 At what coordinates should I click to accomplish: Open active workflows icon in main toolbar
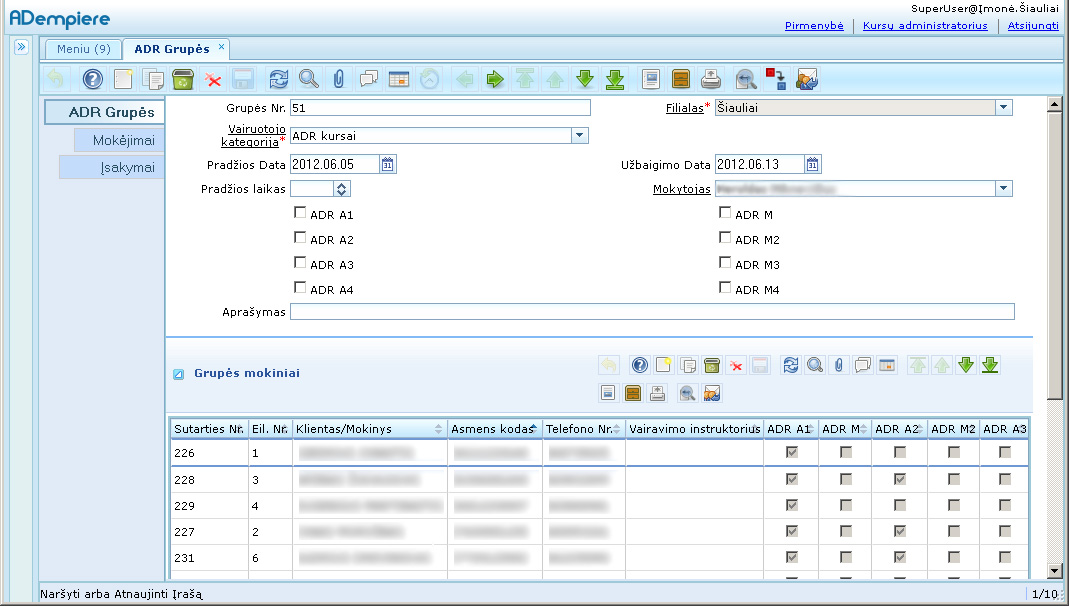tap(776, 79)
